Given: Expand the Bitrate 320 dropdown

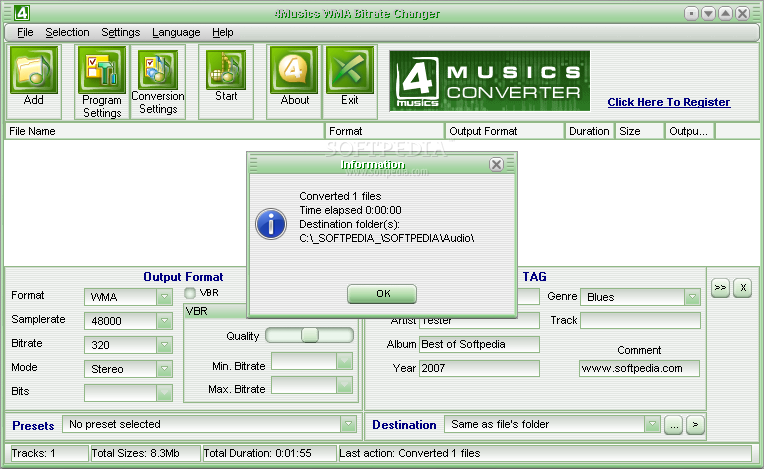Looking at the screenshot, I should pyautogui.click(x=164, y=345).
